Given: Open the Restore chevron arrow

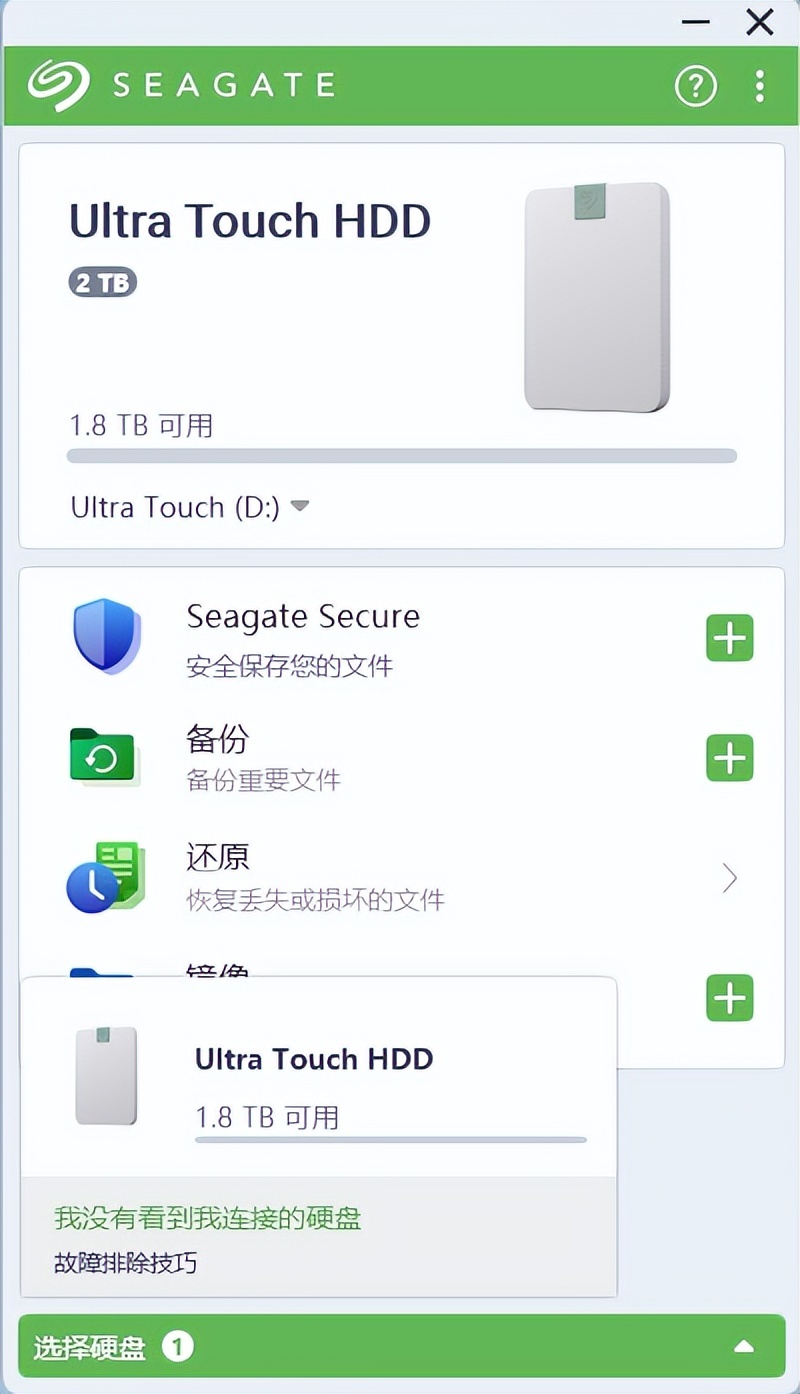Looking at the screenshot, I should point(730,878).
